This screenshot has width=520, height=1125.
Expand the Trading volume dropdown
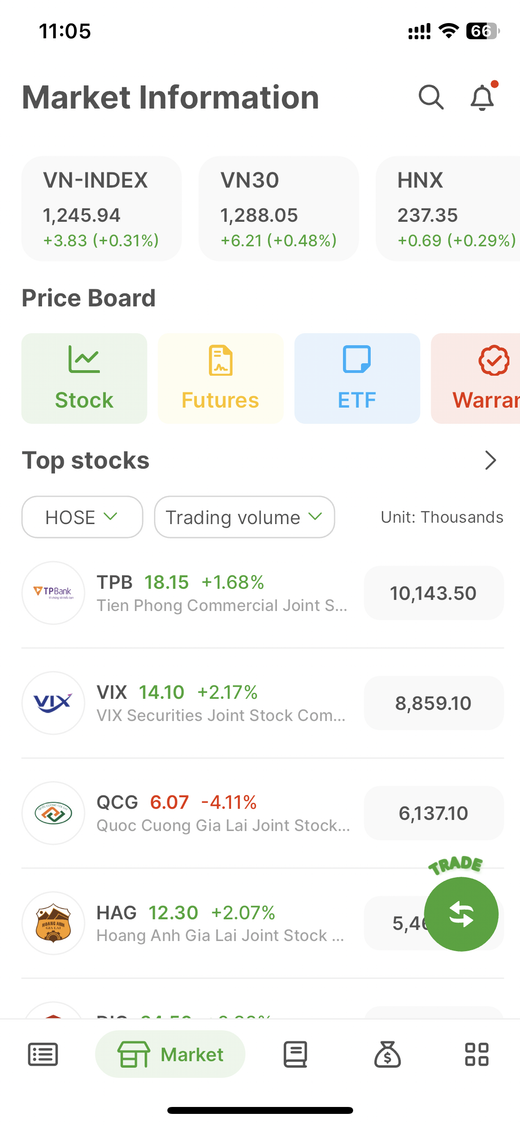point(245,517)
